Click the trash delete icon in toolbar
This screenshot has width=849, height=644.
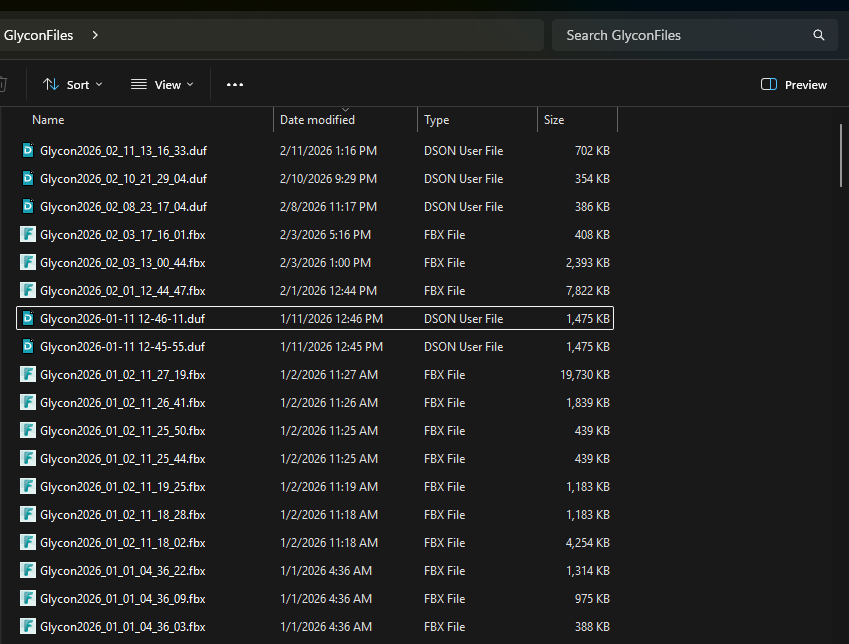pos(3,85)
